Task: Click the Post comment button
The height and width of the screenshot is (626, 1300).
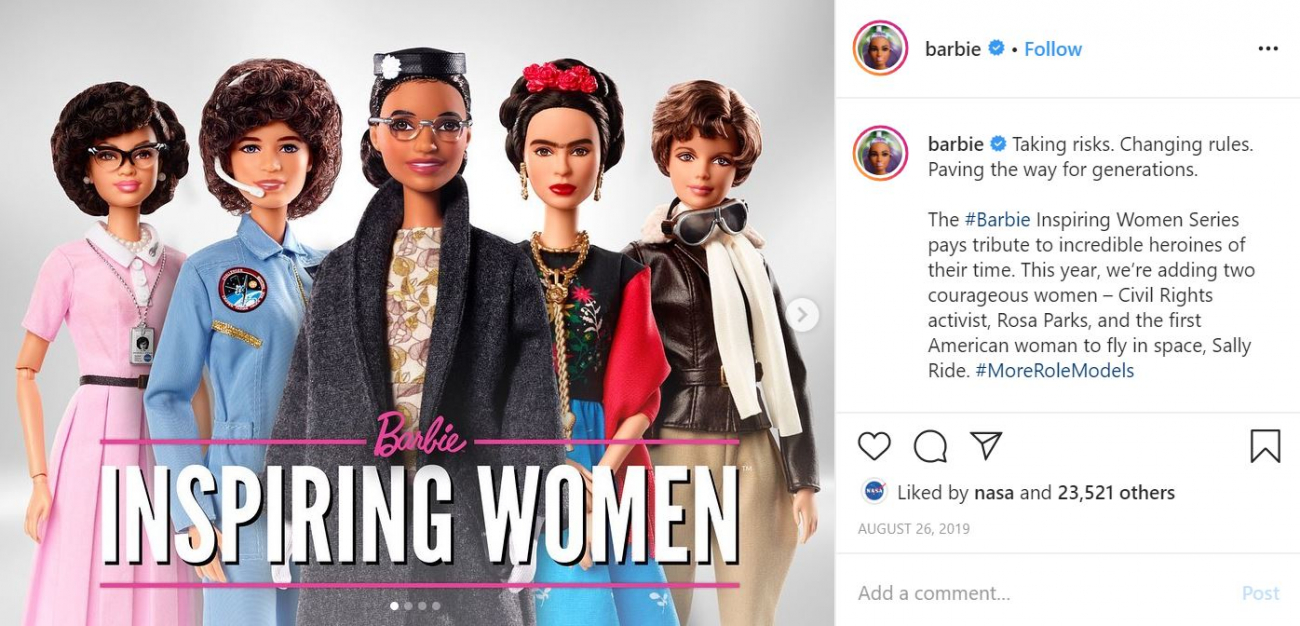Action: (1260, 593)
